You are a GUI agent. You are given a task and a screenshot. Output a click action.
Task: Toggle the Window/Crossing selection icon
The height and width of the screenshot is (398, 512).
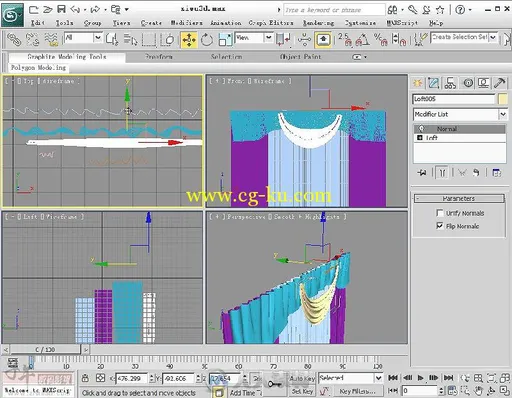168,40
